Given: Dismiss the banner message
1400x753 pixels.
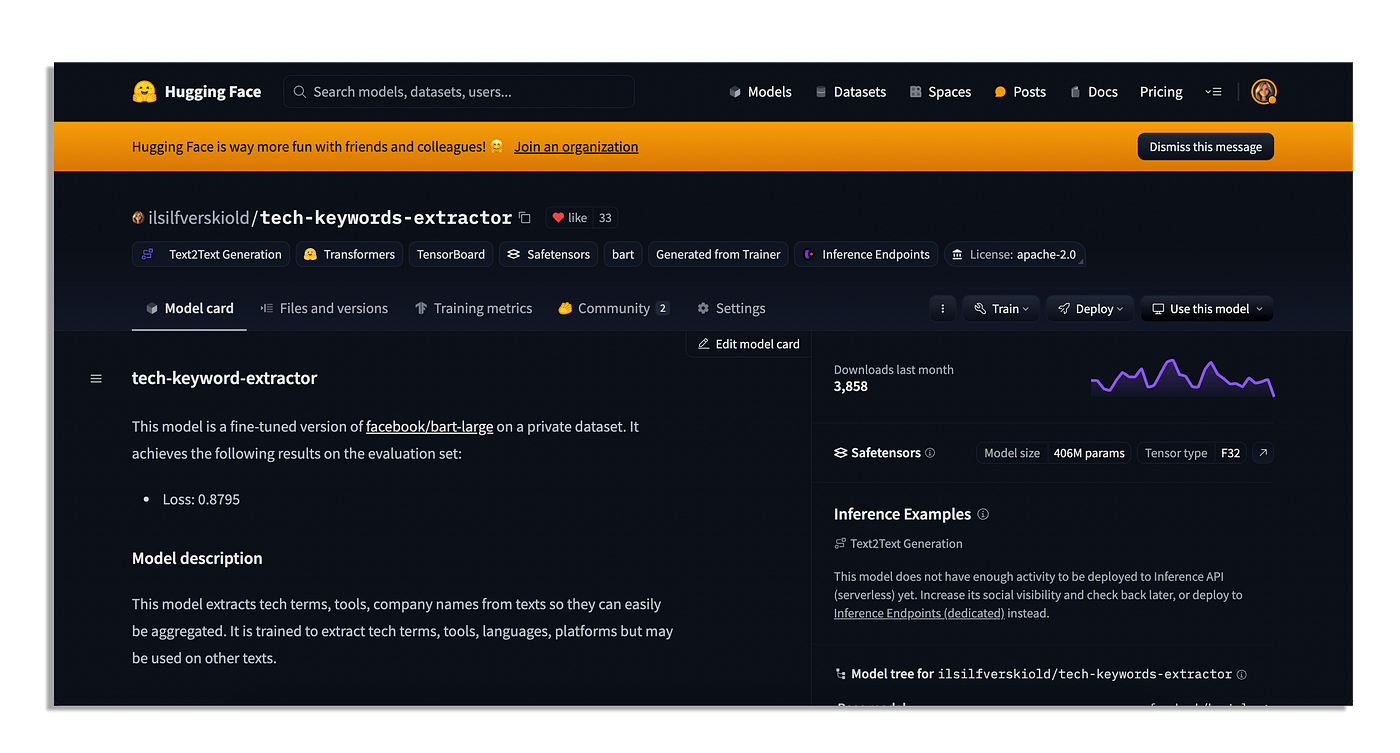Looking at the screenshot, I should click(x=1205, y=147).
